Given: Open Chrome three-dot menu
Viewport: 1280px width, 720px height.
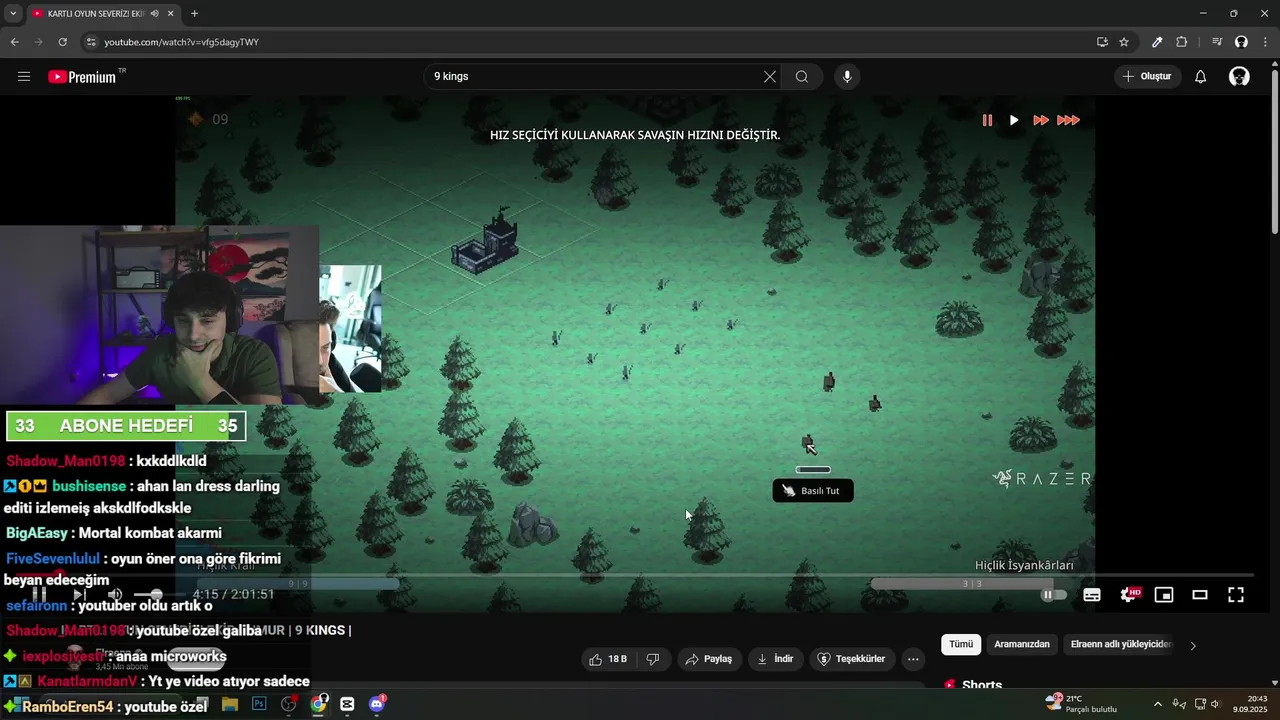Looking at the screenshot, I should pos(1266,42).
